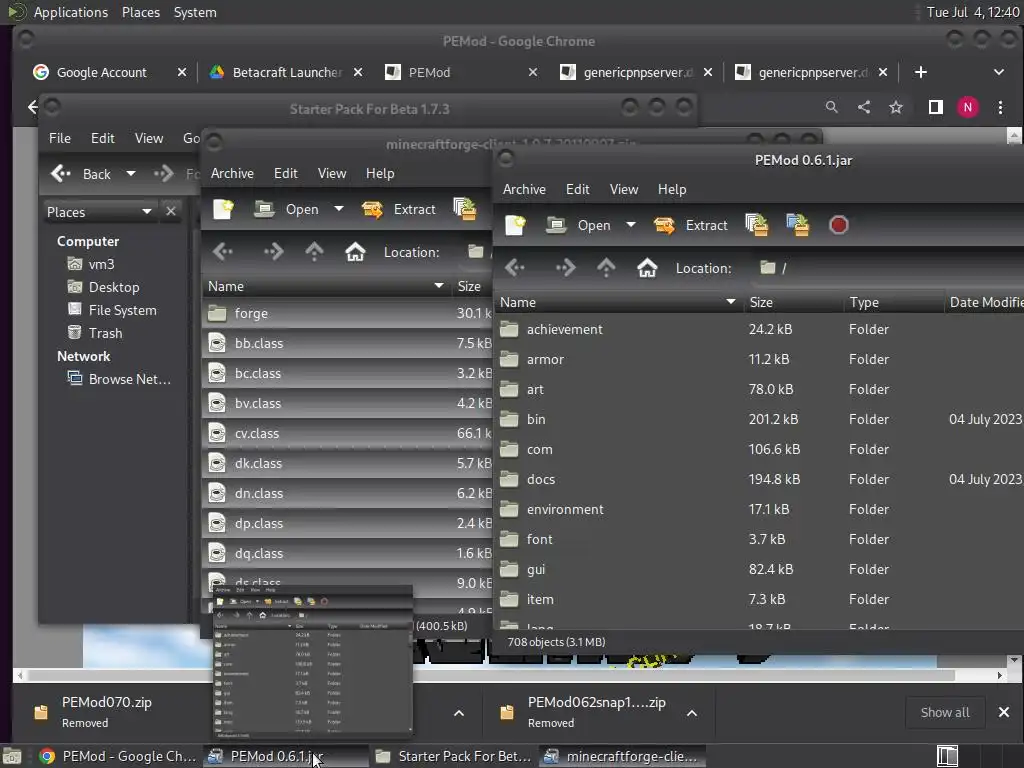Viewport: 1024px width, 768px height.
Task: Sort by Name column in PEMod jar
Action: pos(618,302)
